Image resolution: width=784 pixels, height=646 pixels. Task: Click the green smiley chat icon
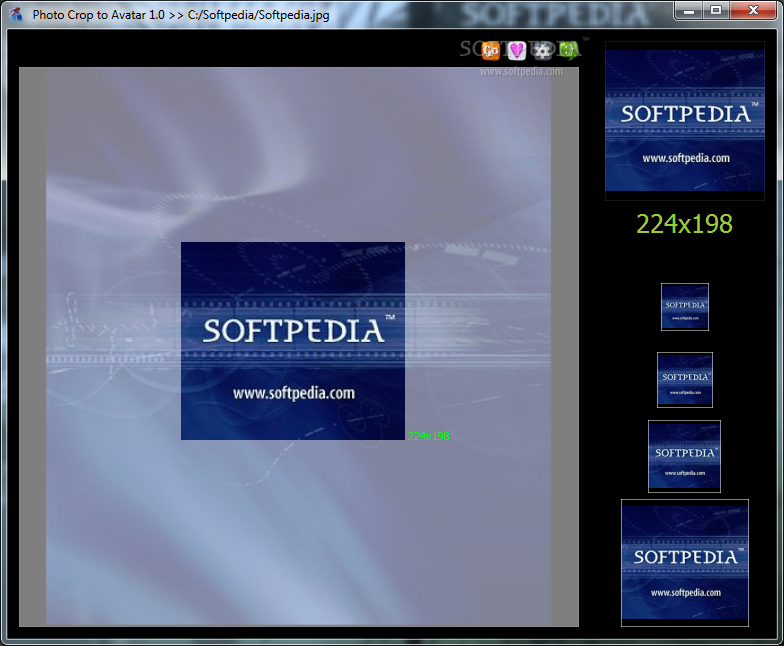click(x=568, y=50)
